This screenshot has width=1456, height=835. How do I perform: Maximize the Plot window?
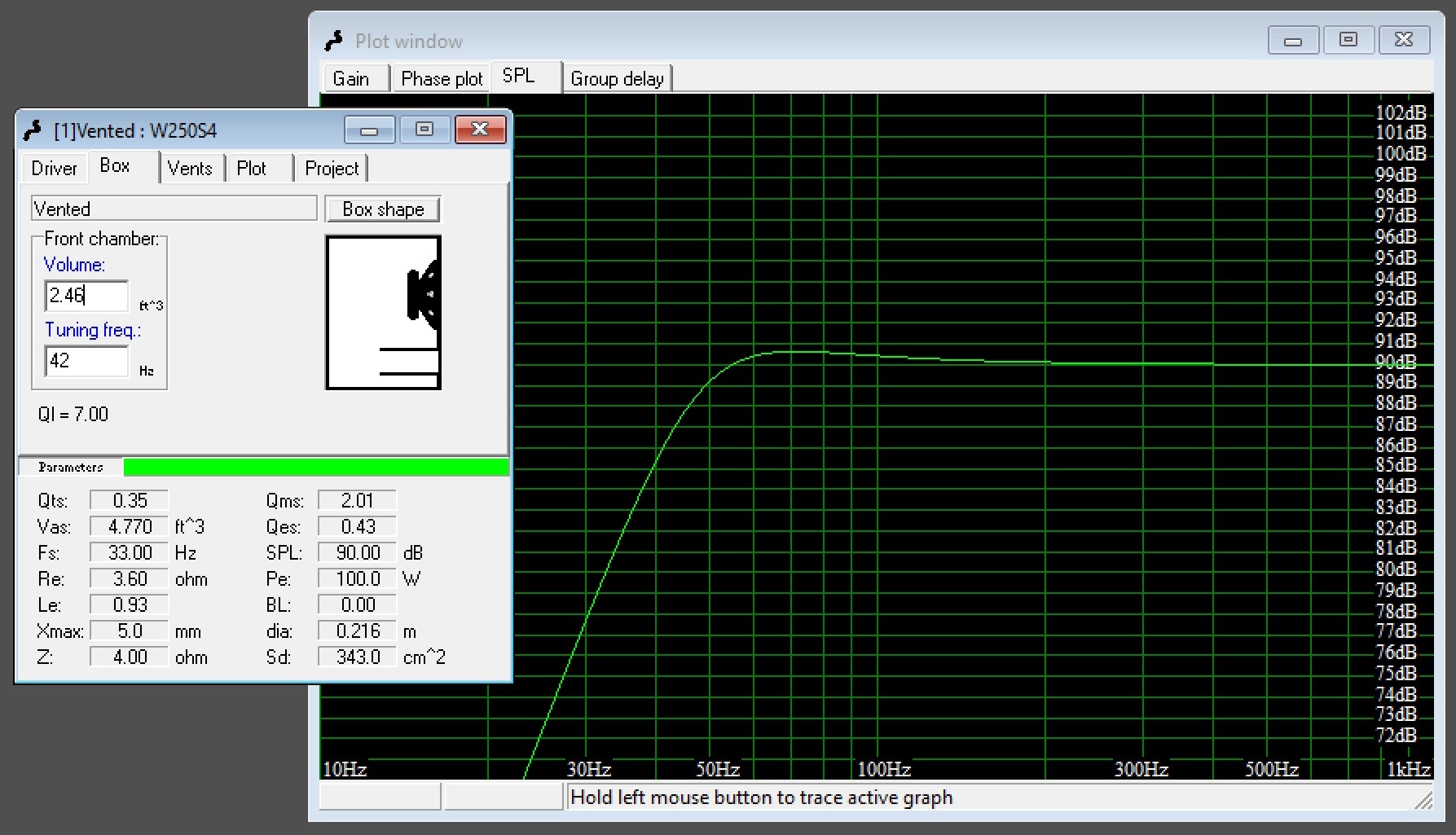[x=1348, y=40]
